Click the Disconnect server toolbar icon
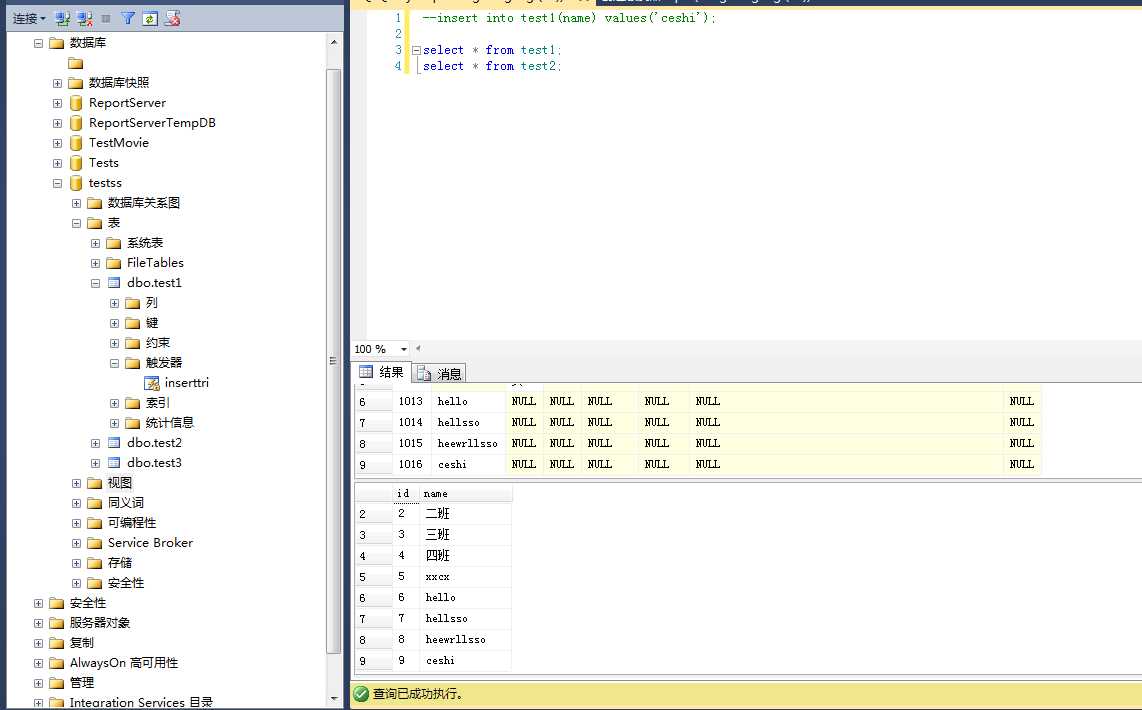Screen dimensions: 1142x710 pyautogui.click(x=84, y=18)
